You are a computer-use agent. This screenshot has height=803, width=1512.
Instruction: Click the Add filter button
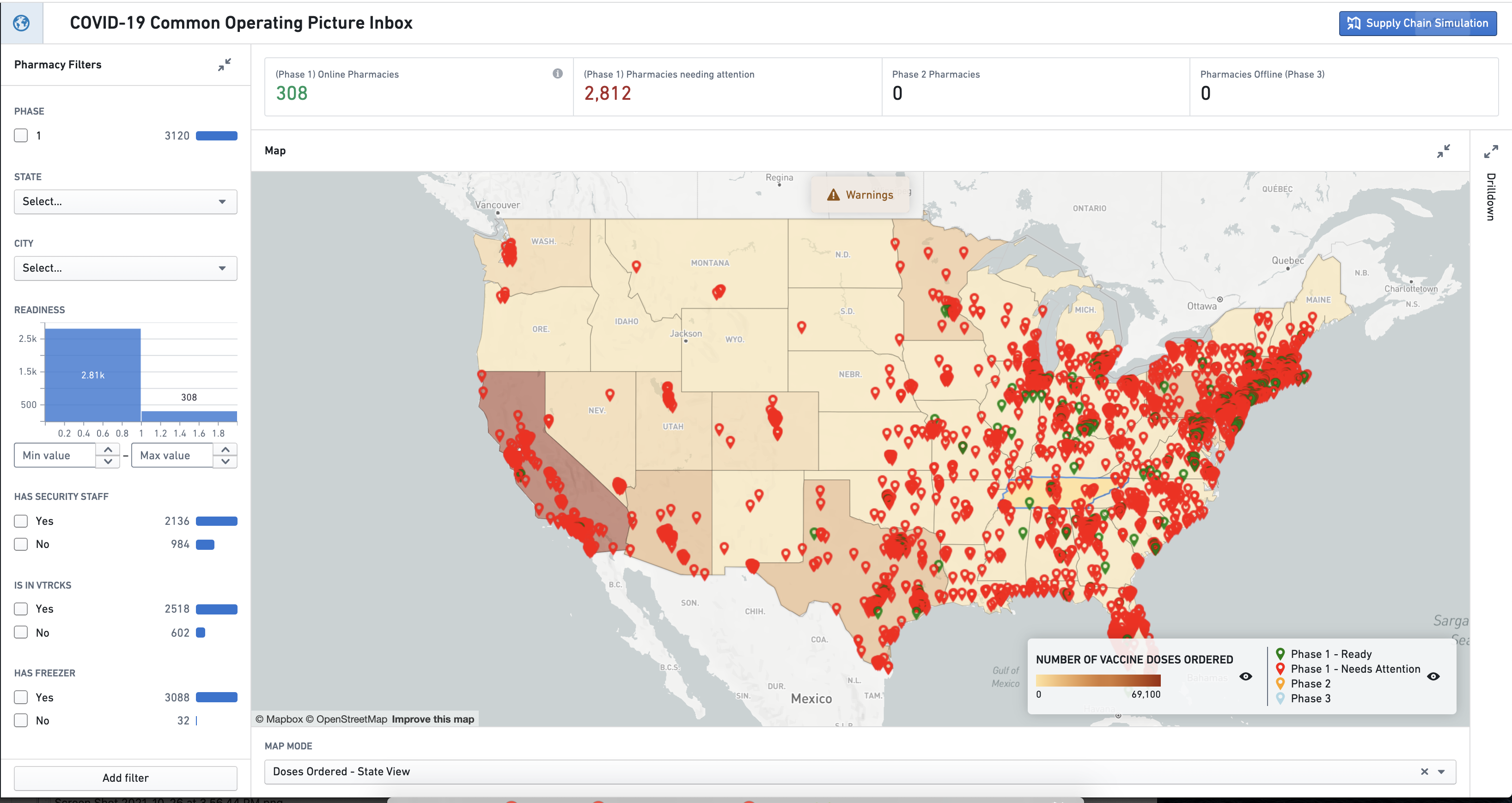click(x=126, y=778)
